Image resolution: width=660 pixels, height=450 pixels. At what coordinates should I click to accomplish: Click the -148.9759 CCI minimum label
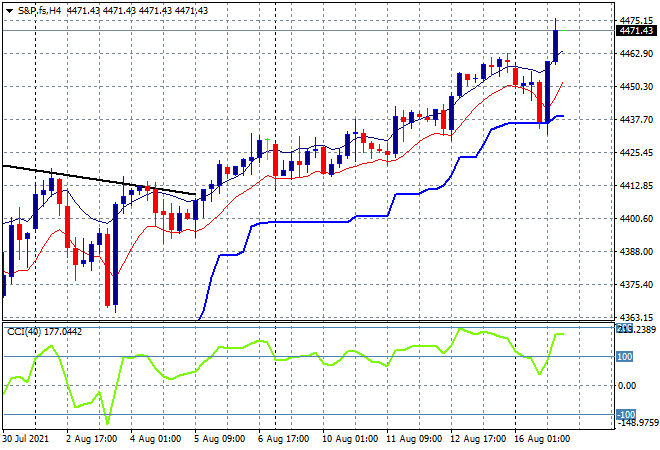point(637,423)
